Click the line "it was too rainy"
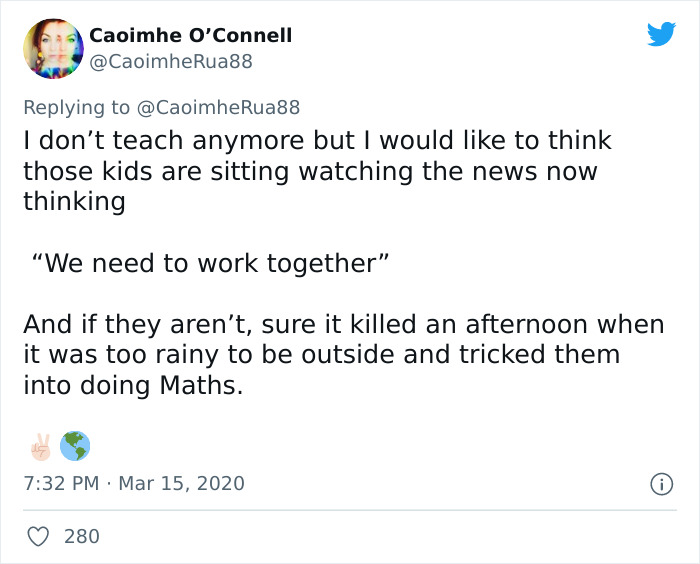The height and width of the screenshot is (564, 700). point(321,355)
